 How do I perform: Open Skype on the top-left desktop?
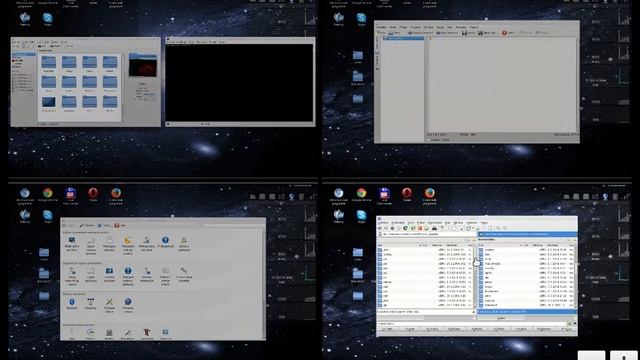(x=47, y=18)
